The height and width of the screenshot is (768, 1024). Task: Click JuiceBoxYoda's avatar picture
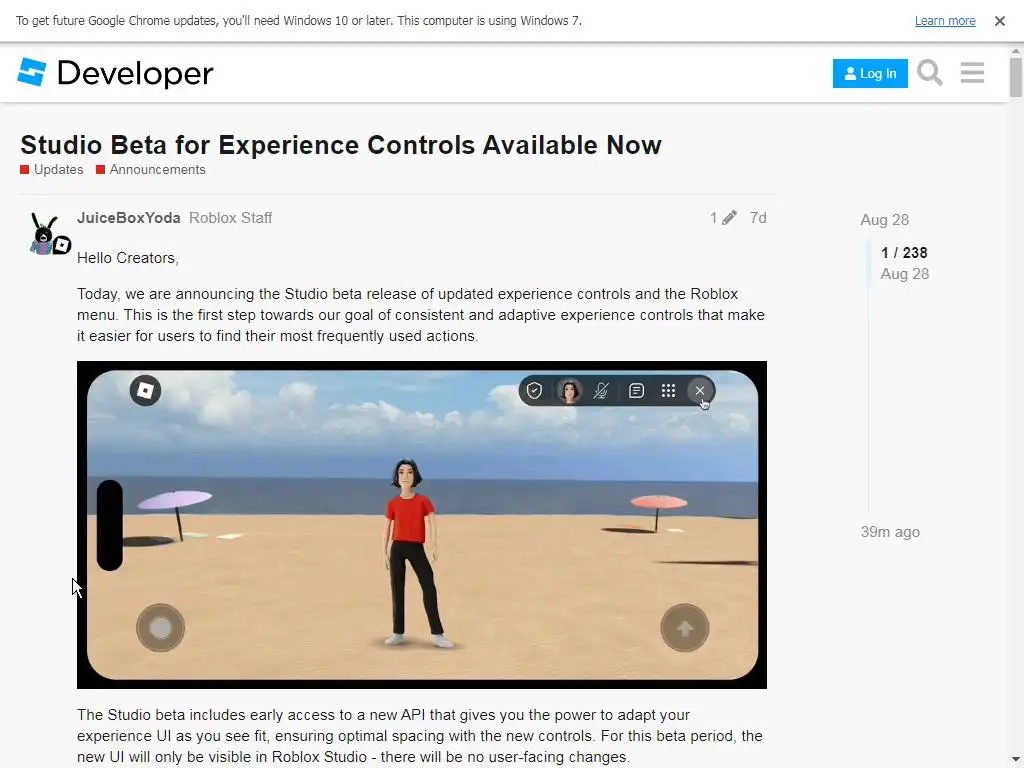coord(44,234)
